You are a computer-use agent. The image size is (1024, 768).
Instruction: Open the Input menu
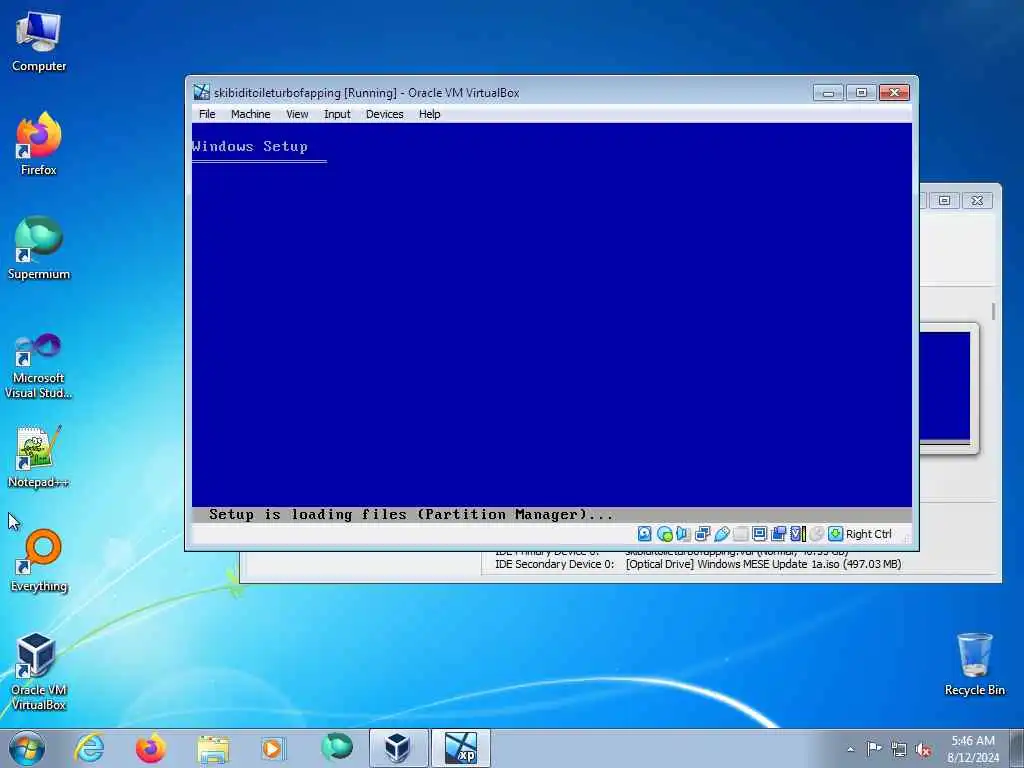(x=337, y=114)
